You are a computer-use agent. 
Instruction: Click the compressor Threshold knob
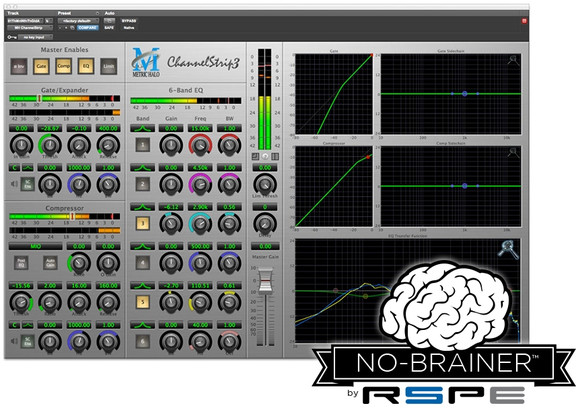21,302
